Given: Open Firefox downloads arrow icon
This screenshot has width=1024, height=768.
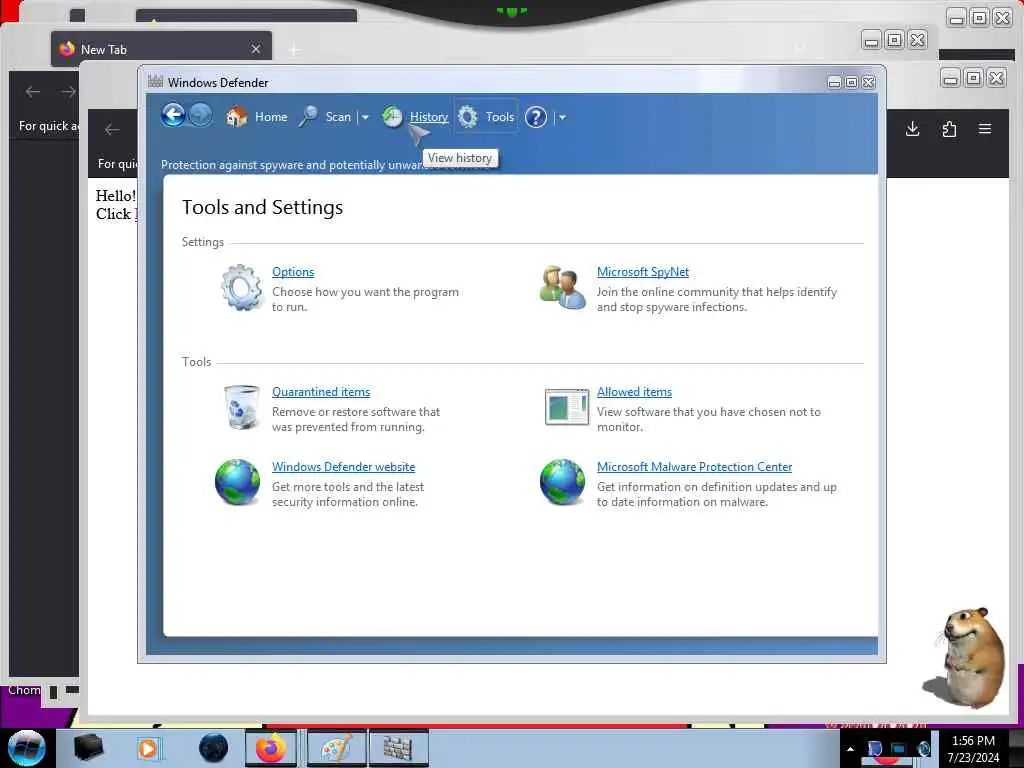Looking at the screenshot, I should pyautogui.click(x=913, y=129).
